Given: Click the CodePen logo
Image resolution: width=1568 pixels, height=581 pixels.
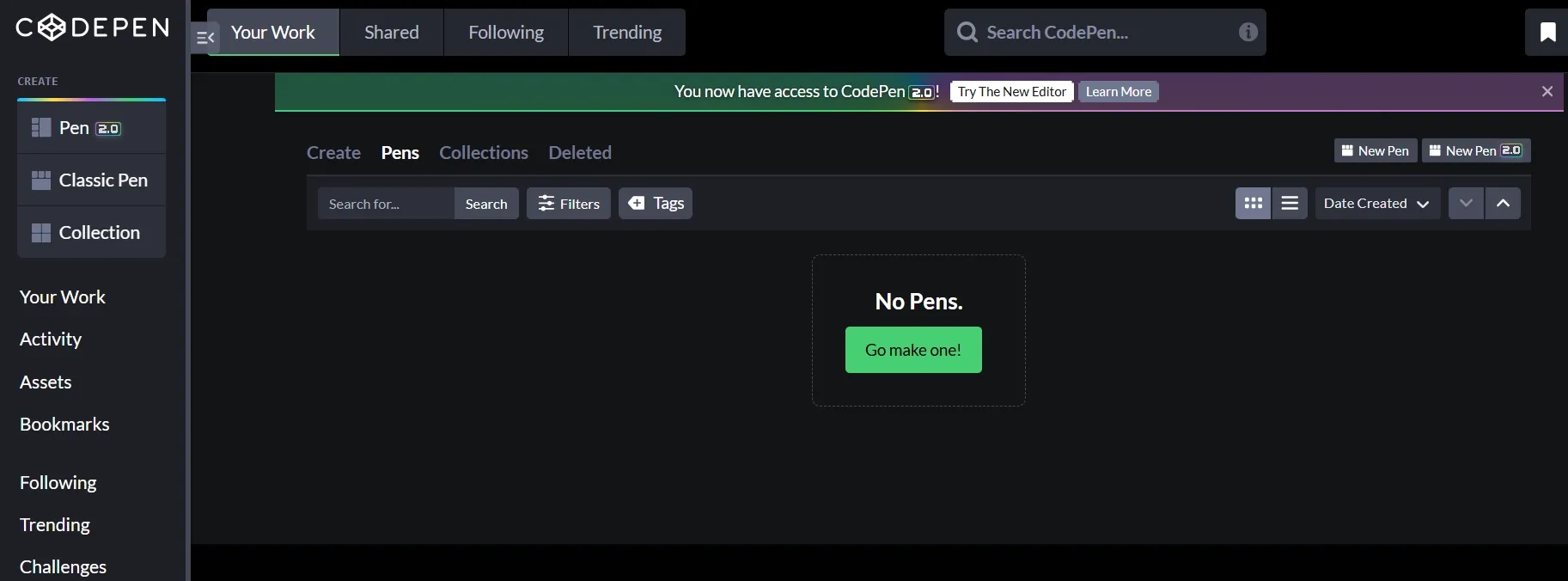Looking at the screenshot, I should pyautogui.click(x=93, y=28).
